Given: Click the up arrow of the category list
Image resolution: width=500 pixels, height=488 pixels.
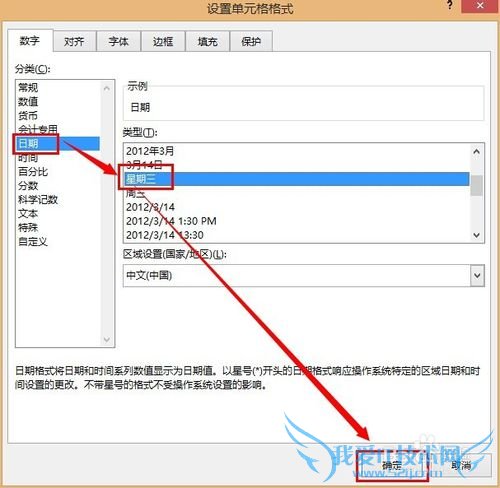Looking at the screenshot, I should coord(107,88).
